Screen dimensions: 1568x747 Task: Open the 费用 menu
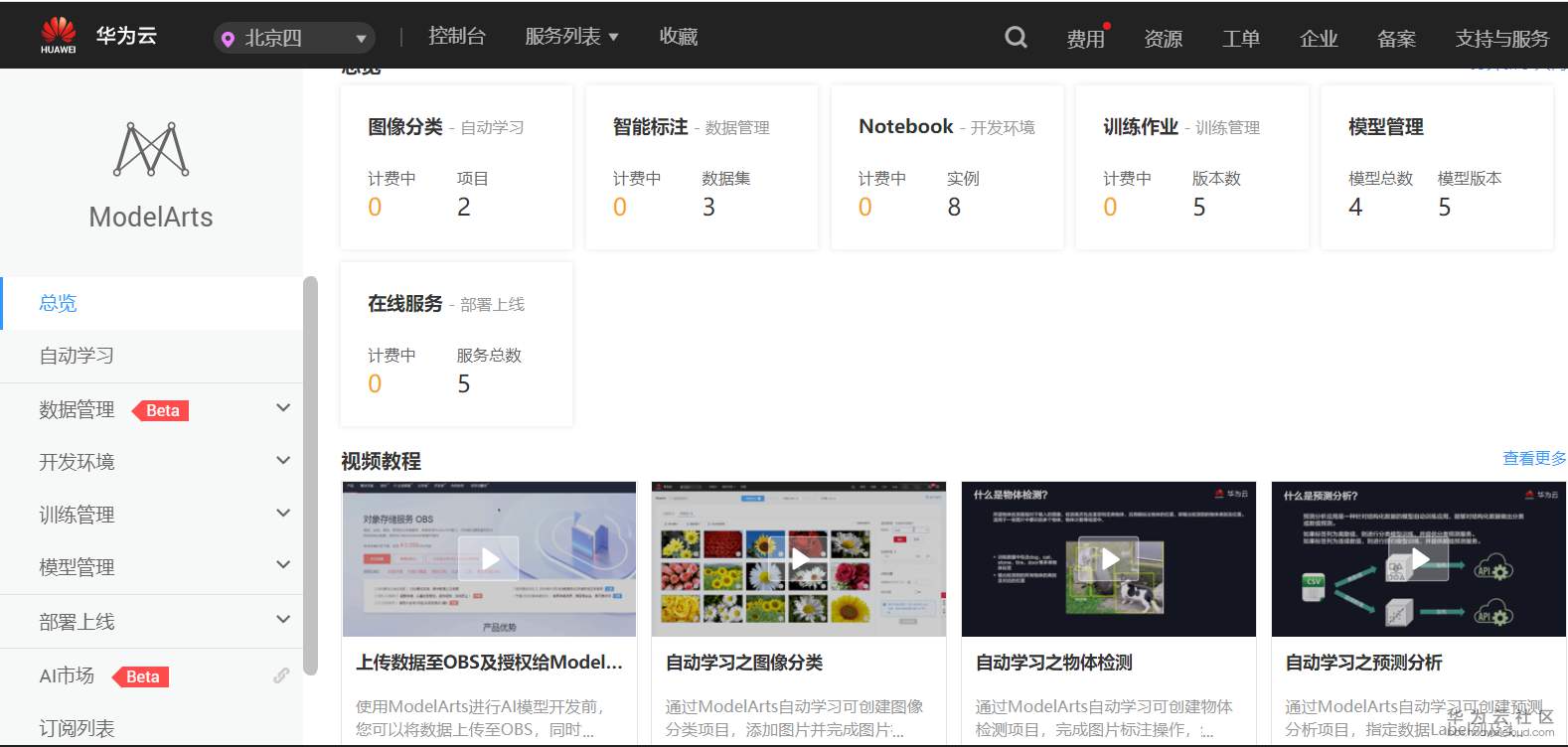tap(1086, 39)
